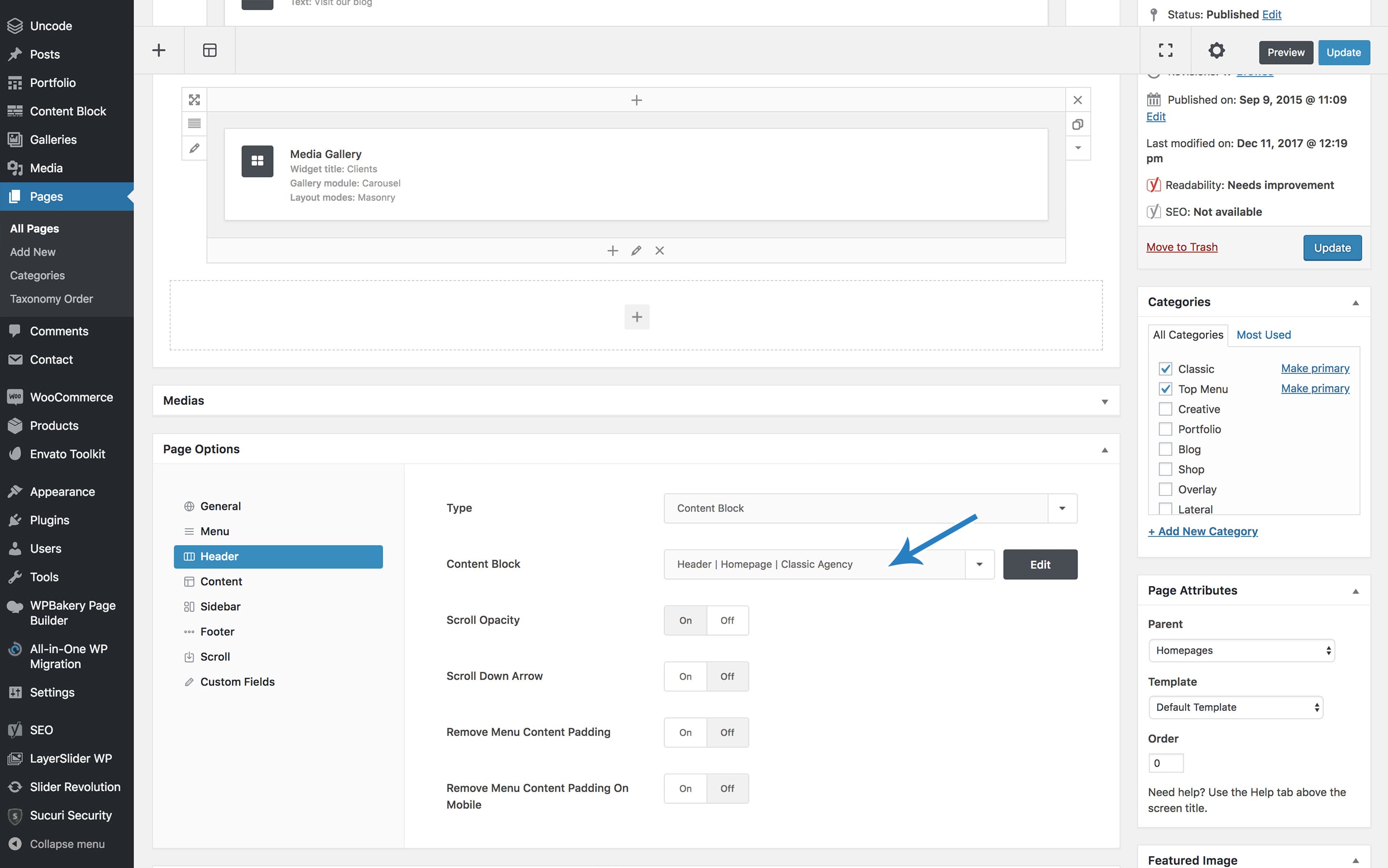The width and height of the screenshot is (1388, 868).
Task: Click the Media Gallery element icon
Action: (x=257, y=161)
